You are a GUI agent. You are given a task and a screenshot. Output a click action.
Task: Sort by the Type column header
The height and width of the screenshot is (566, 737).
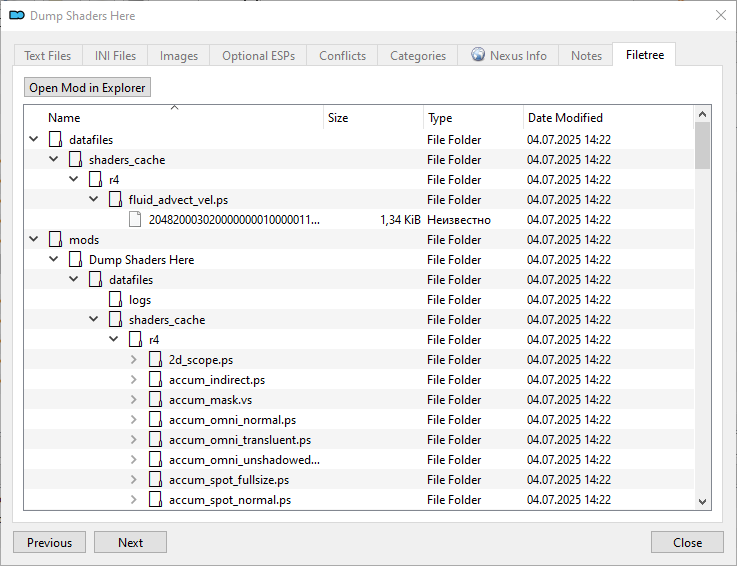click(473, 118)
